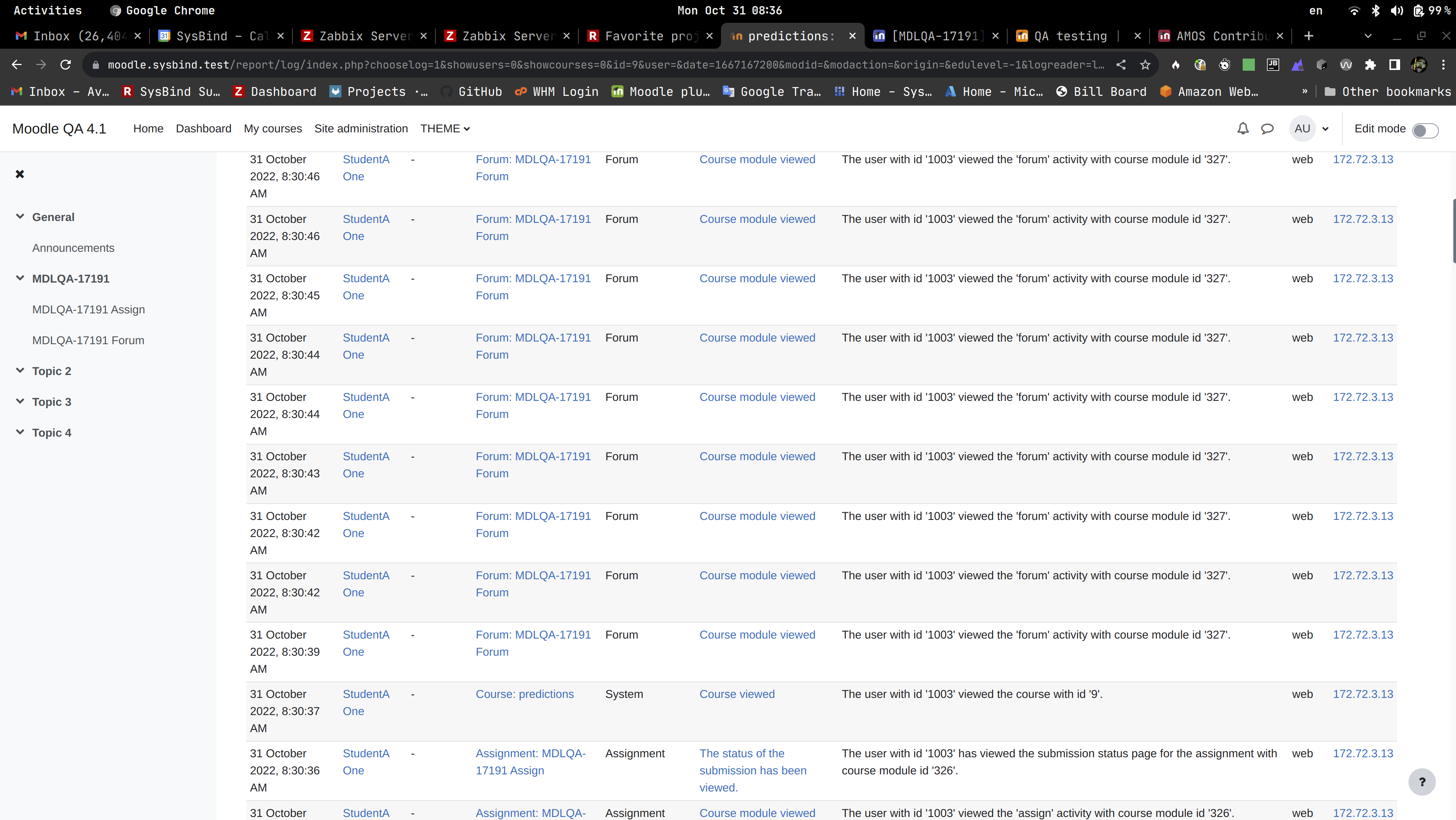Collapse Topic 2 section chevron
Screen dimensions: 1456x820
coord(20,370)
